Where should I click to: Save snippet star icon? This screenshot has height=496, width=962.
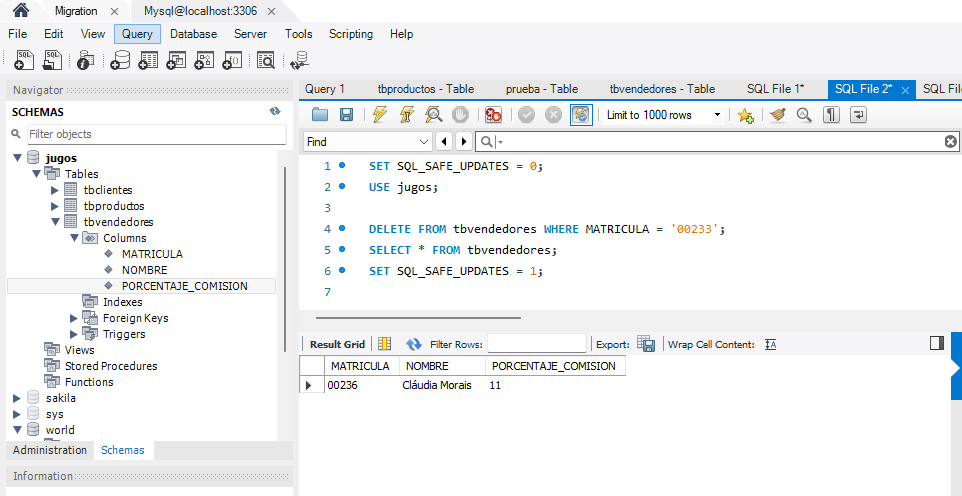745,115
